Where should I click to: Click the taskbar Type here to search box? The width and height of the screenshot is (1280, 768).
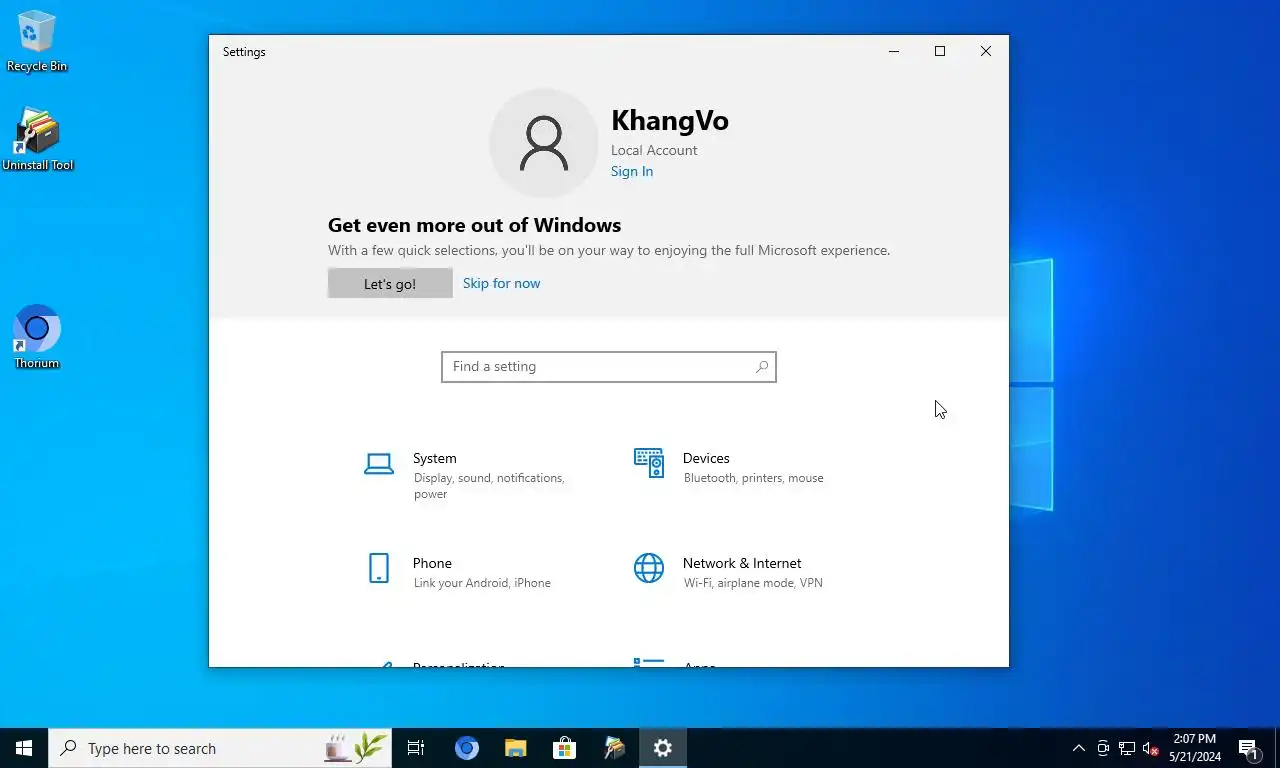click(x=220, y=748)
